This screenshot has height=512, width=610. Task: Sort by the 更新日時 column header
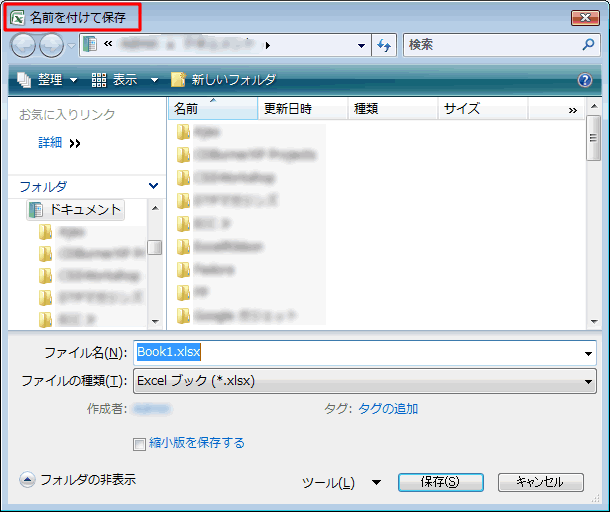tap(303, 108)
